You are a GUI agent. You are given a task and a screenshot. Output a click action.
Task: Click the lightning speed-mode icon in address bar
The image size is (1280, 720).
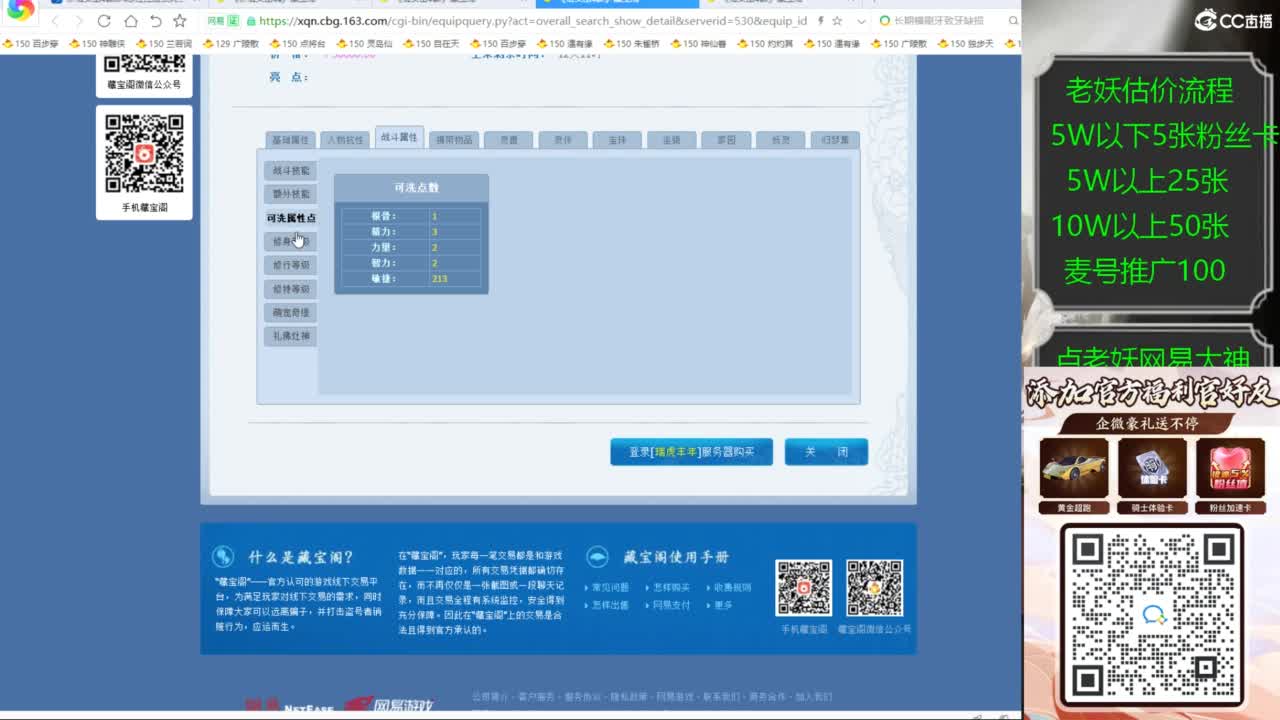819,21
